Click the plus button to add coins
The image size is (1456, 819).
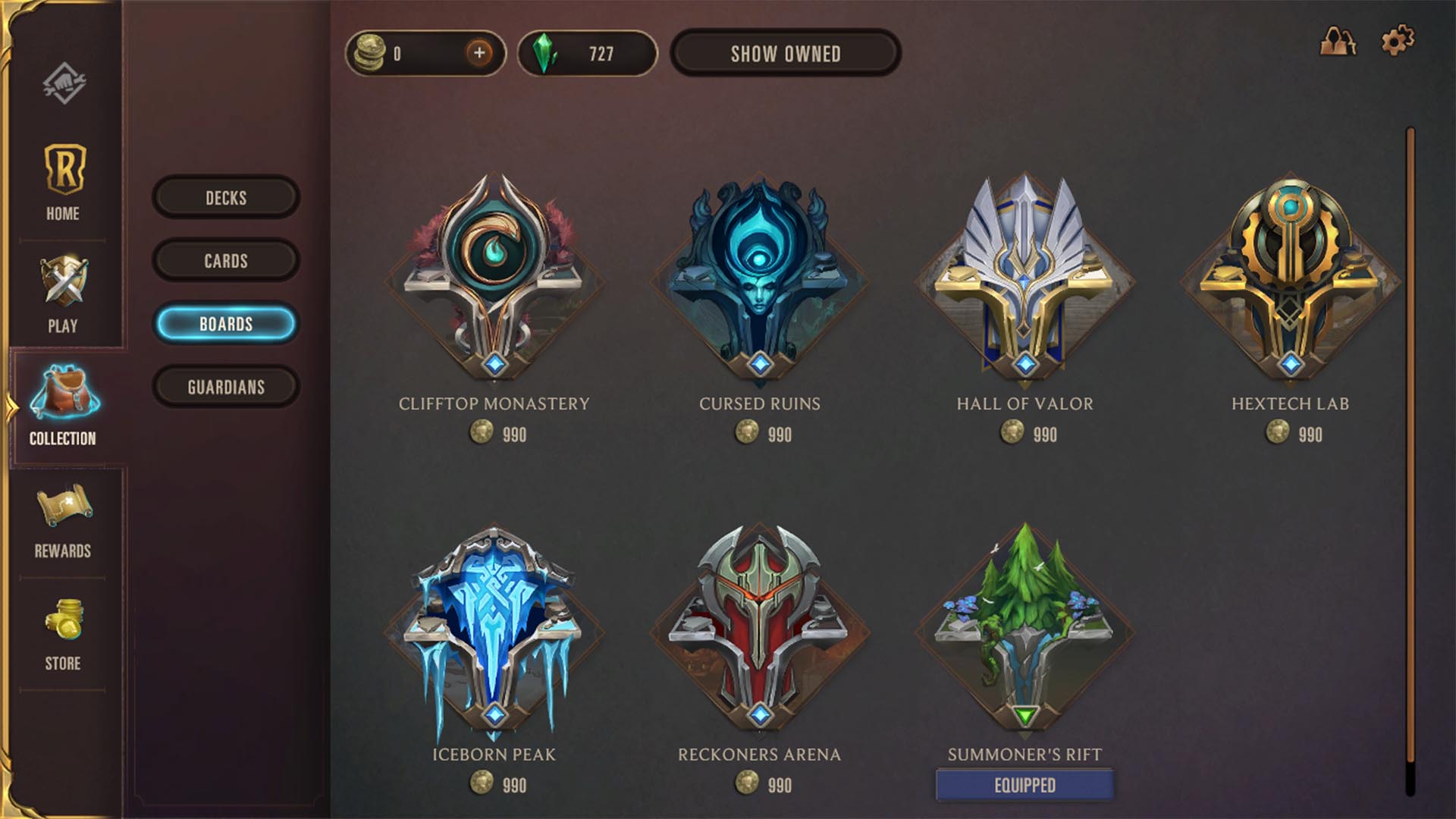click(x=479, y=53)
